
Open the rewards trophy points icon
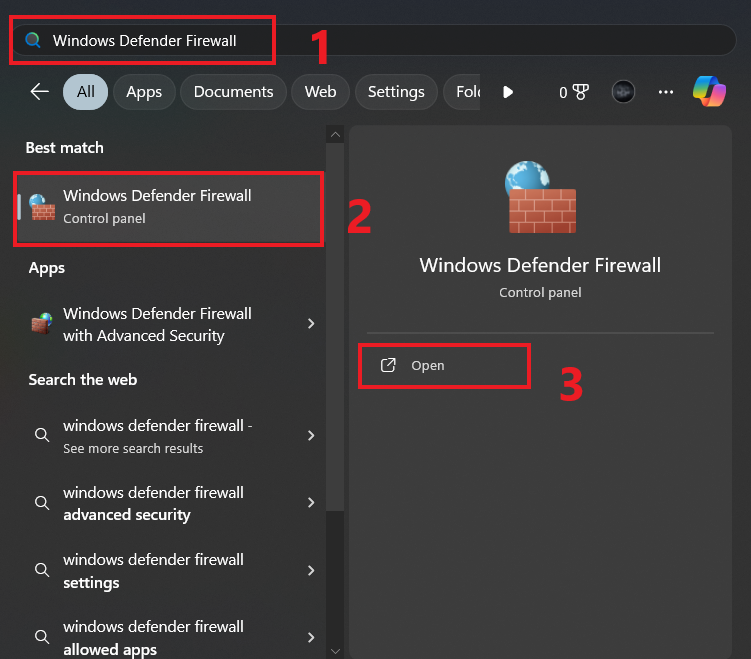click(574, 92)
